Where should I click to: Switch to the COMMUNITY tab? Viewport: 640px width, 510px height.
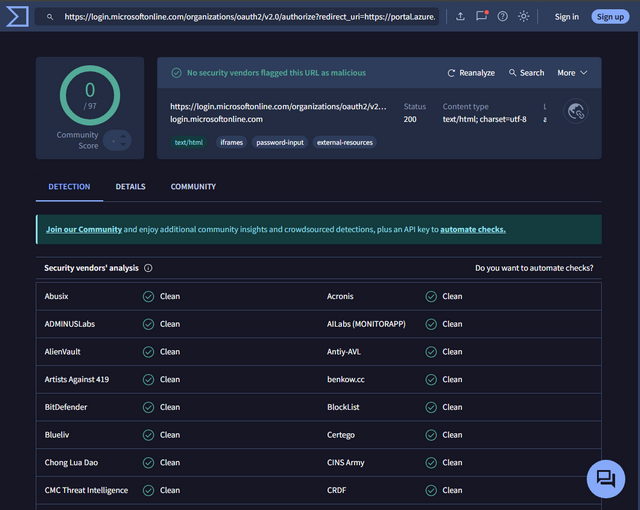point(193,187)
